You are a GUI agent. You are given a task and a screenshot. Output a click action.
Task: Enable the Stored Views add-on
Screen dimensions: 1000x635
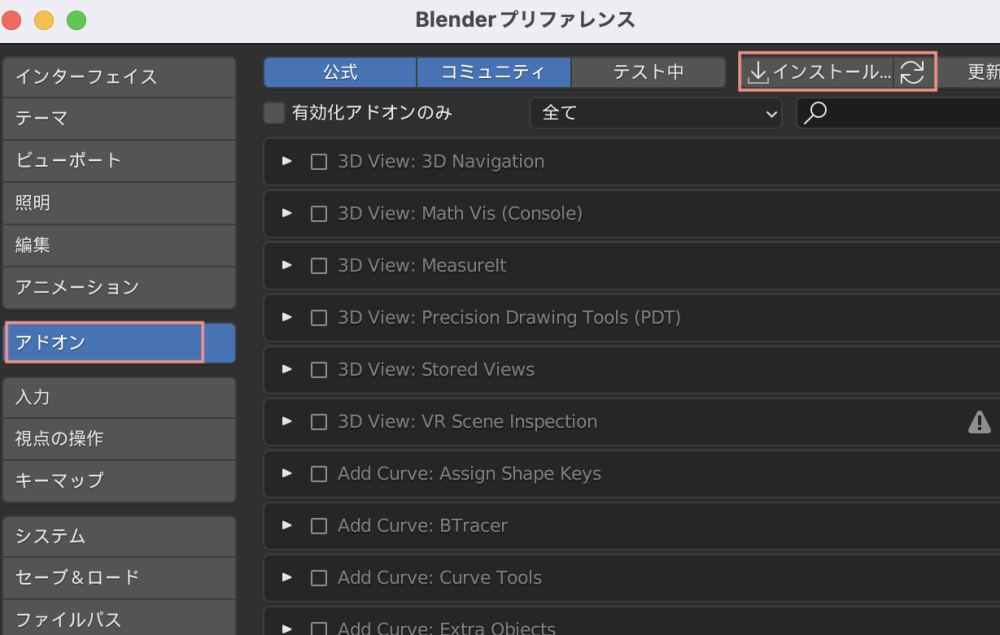(319, 369)
